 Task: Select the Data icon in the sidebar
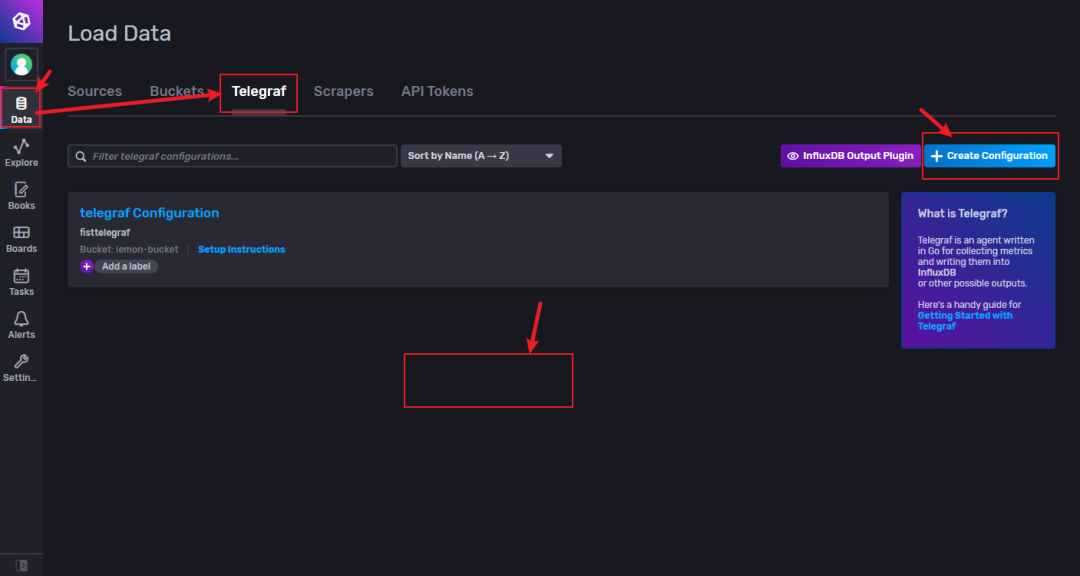coord(21,105)
